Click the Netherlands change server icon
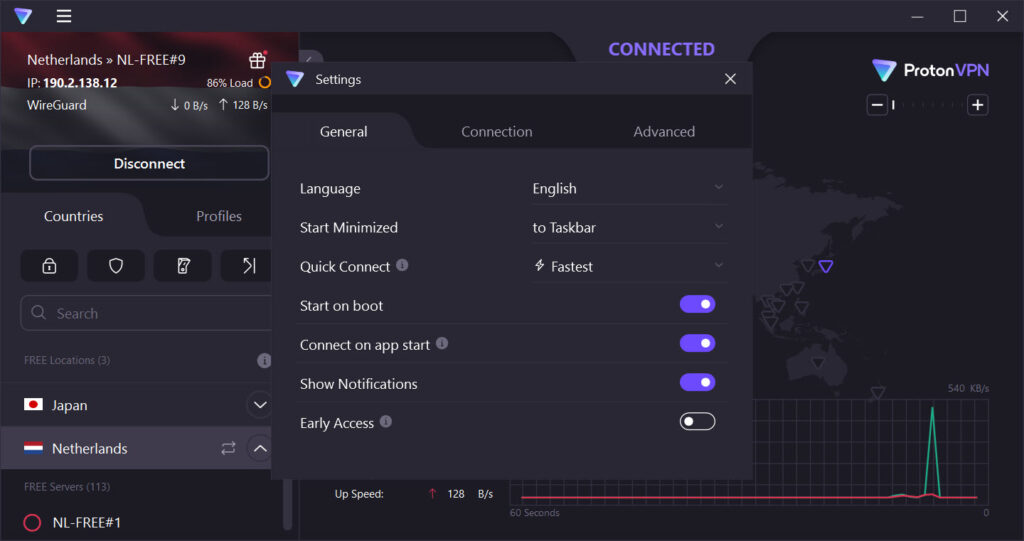The image size is (1024, 541). point(228,448)
